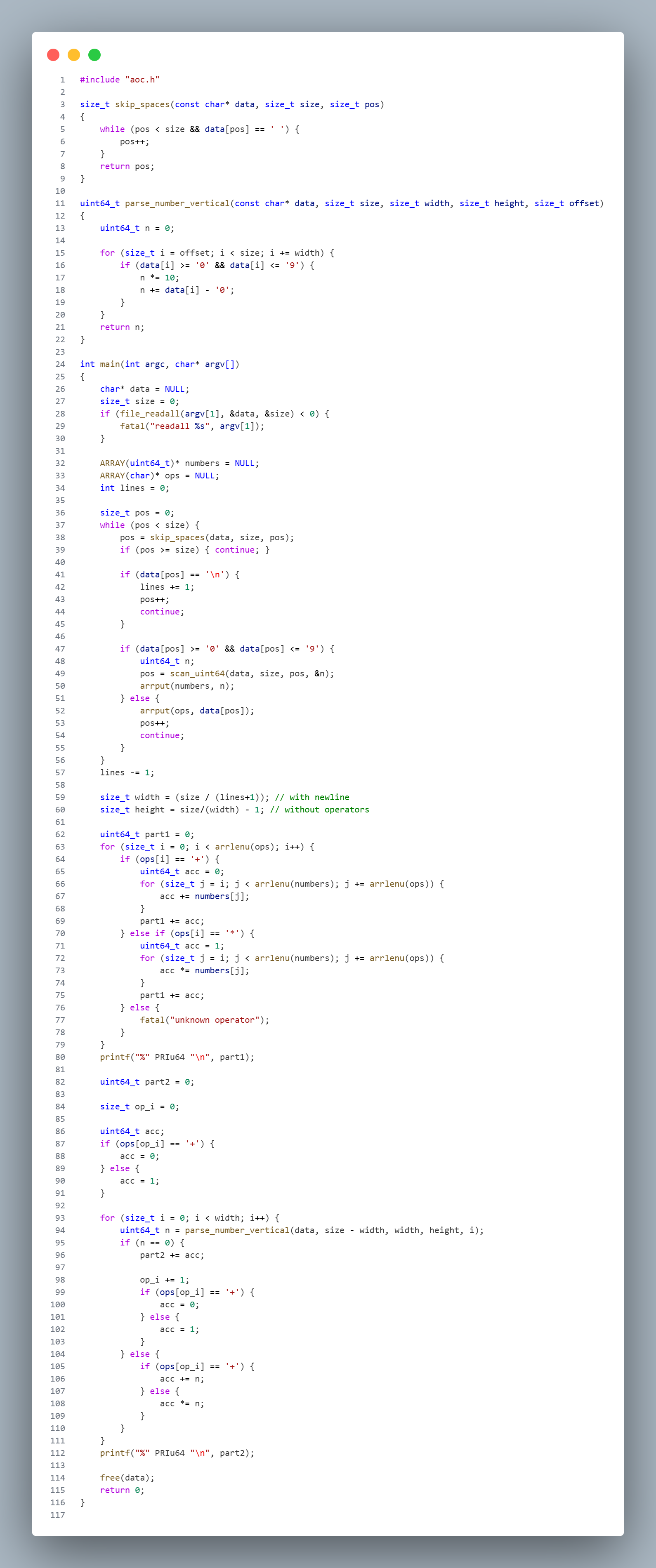Click the "if (ops[i] == '+')" condition
Image resolution: width=656 pixels, height=1568 pixels.
170,859
